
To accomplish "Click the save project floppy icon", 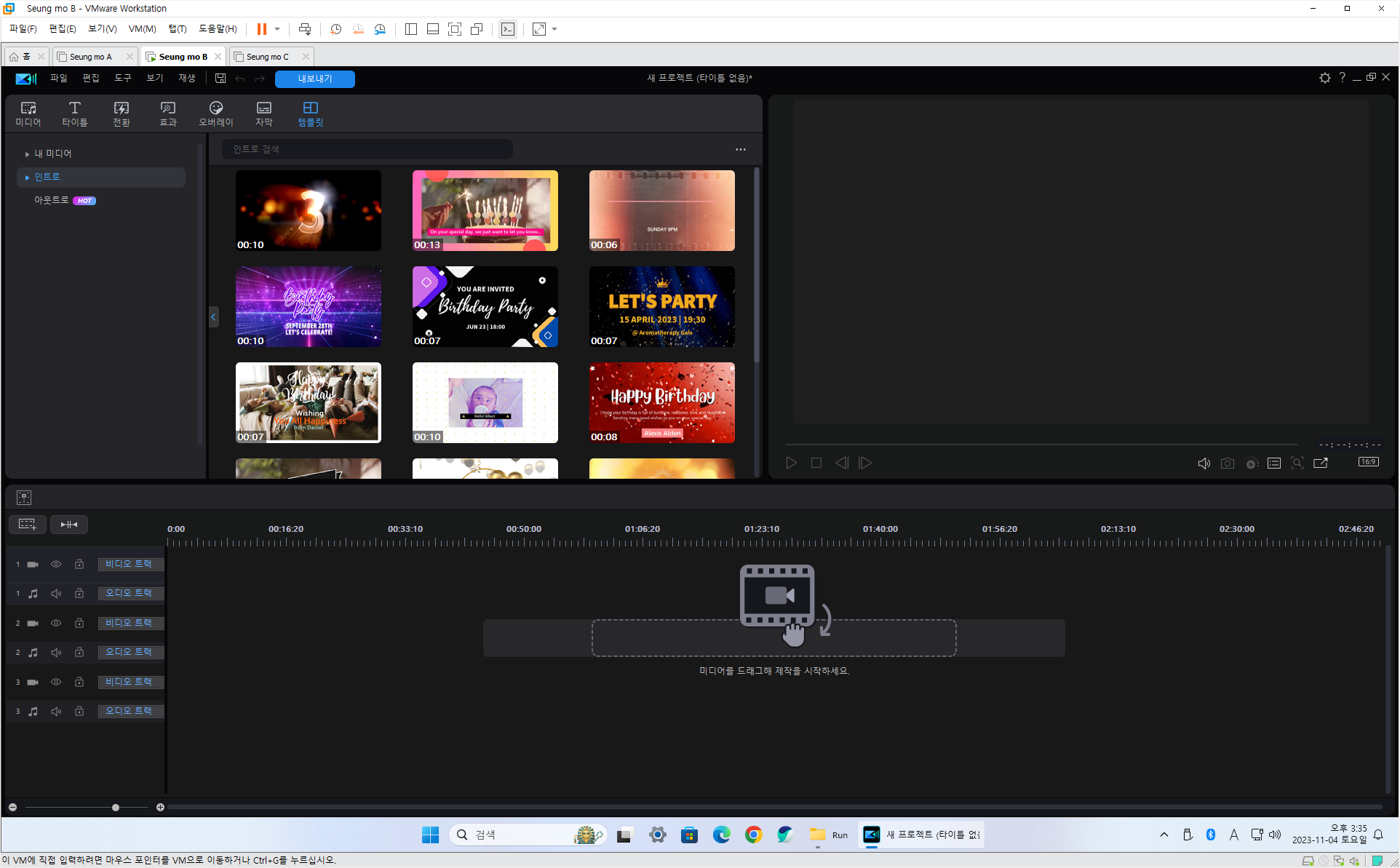I will point(220,79).
